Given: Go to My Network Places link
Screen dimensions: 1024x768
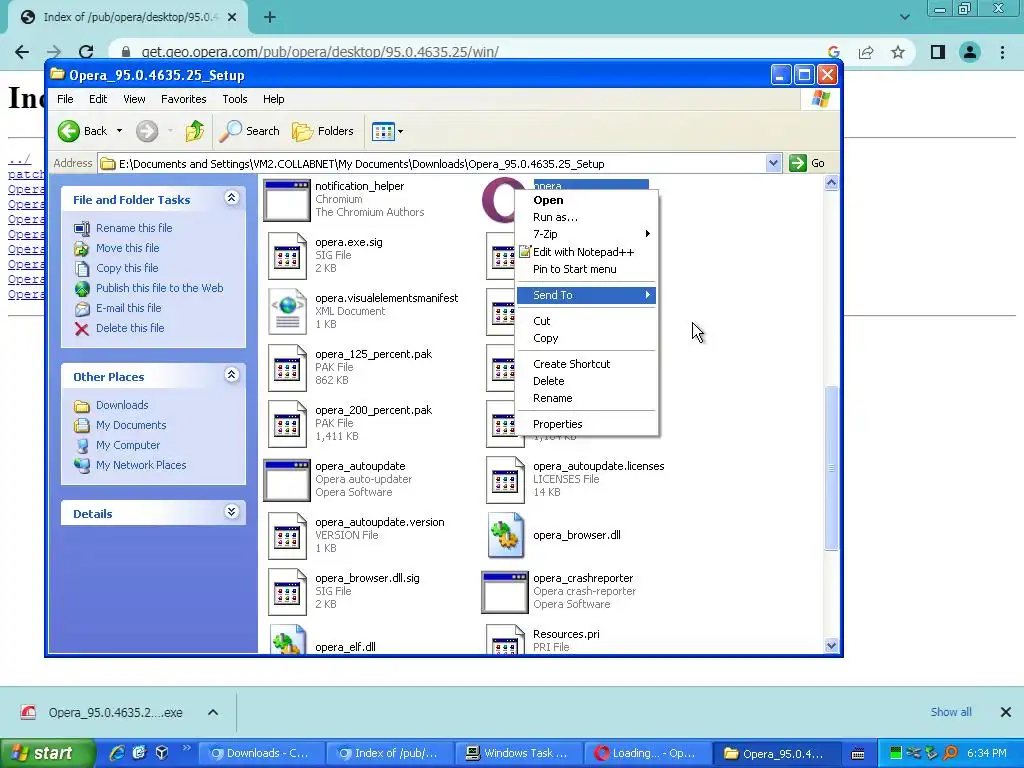Looking at the screenshot, I should [x=140, y=466].
